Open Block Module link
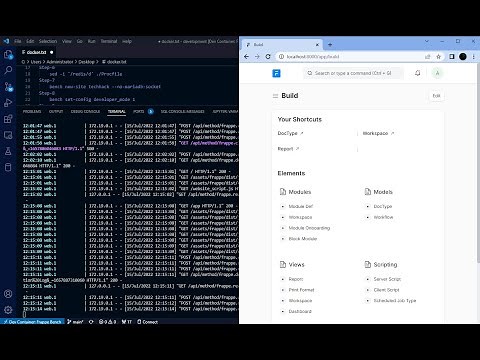 tap(303, 239)
